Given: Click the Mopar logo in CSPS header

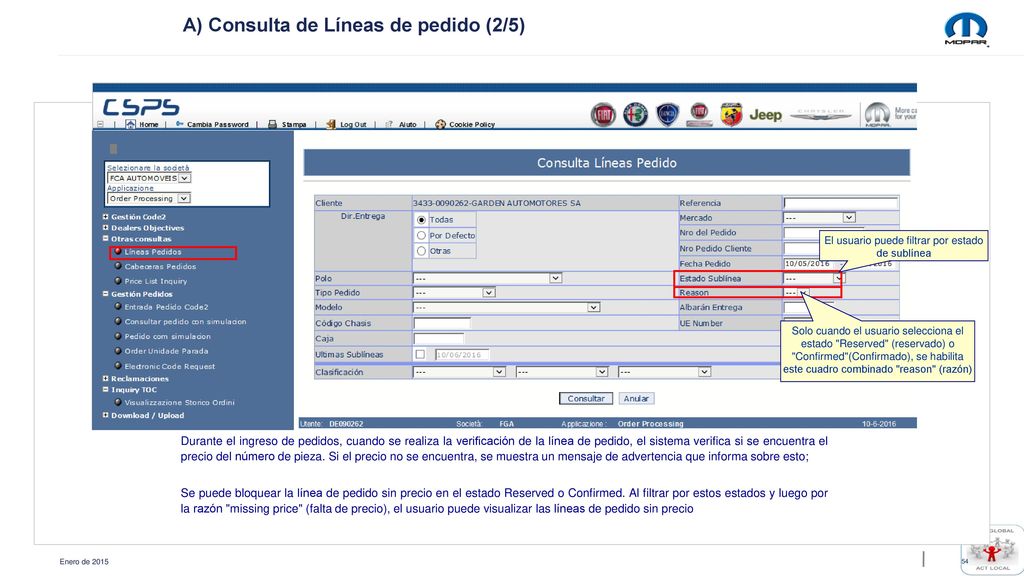Looking at the screenshot, I should [x=877, y=114].
